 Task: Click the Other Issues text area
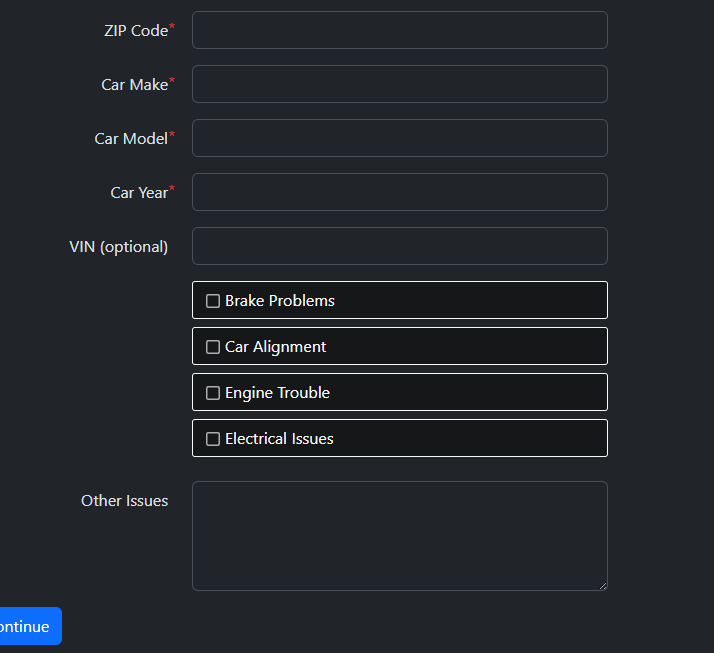400,536
